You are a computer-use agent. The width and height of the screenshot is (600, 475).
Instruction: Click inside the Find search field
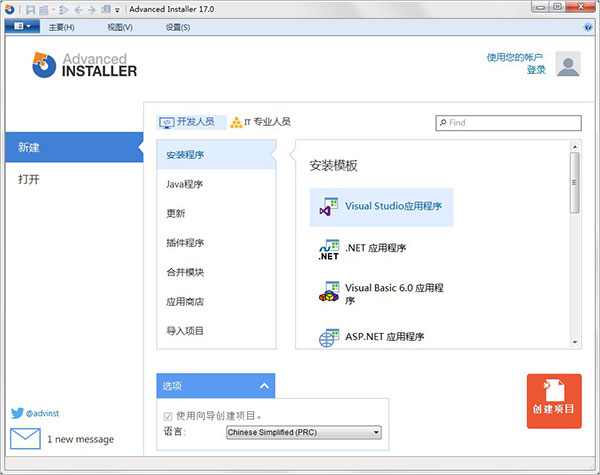coord(512,123)
